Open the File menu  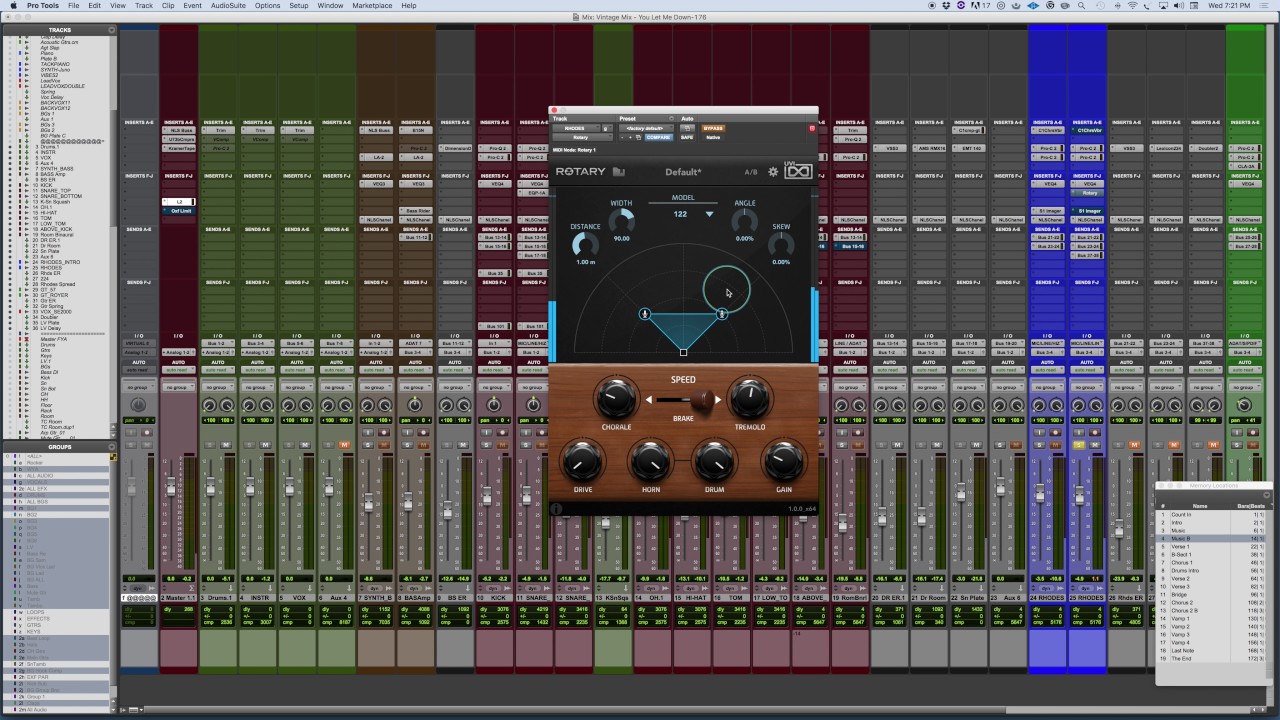(x=74, y=5)
